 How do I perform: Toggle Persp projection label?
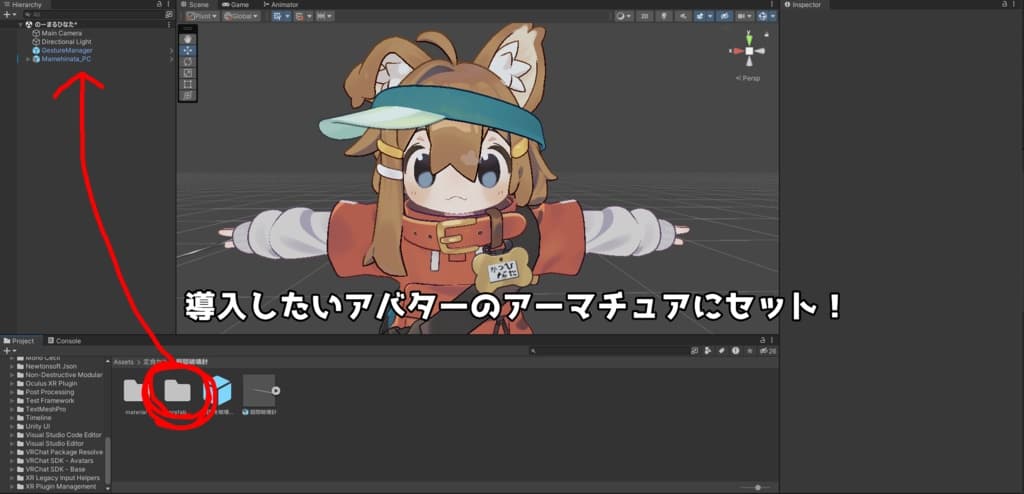[x=748, y=78]
